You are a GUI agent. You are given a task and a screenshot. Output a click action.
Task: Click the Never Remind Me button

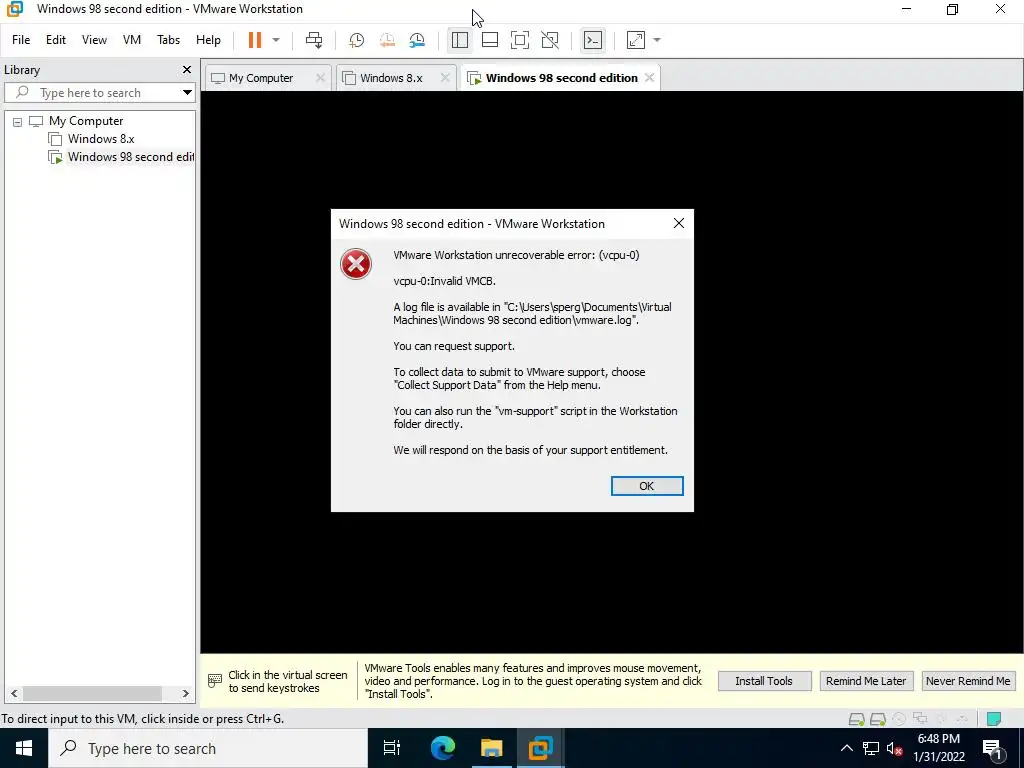click(x=968, y=681)
